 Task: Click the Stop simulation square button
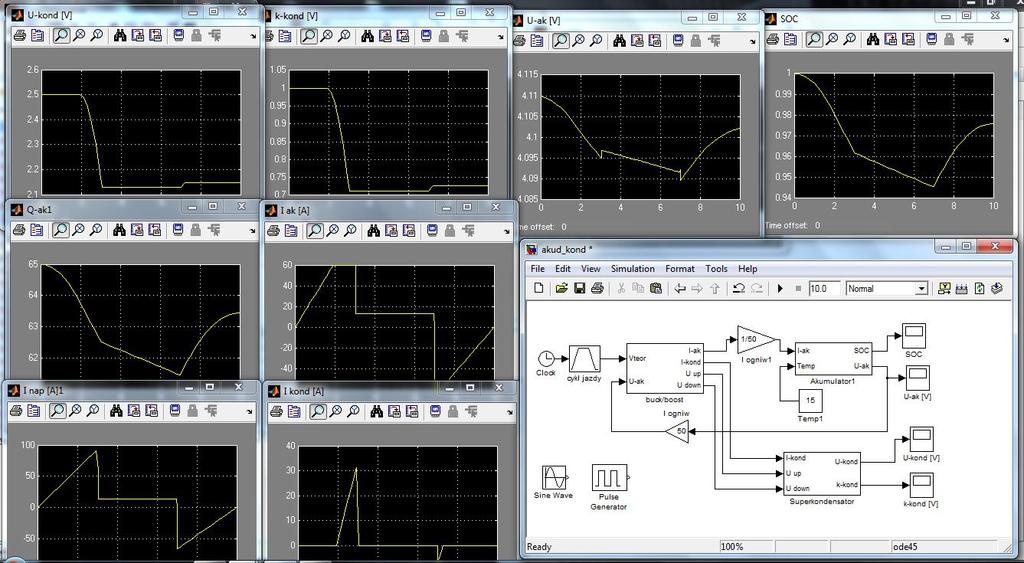pyautogui.click(x=798, y=288)
